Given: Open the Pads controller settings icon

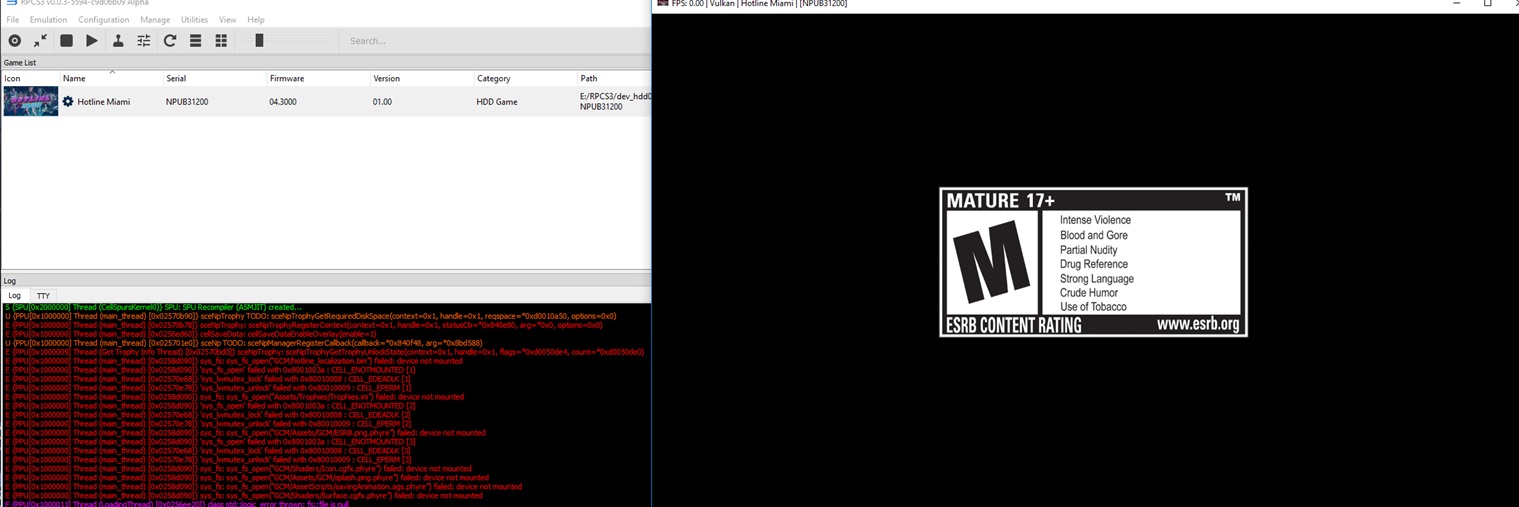Looking at the screenshot, I should tap(118, 41).
